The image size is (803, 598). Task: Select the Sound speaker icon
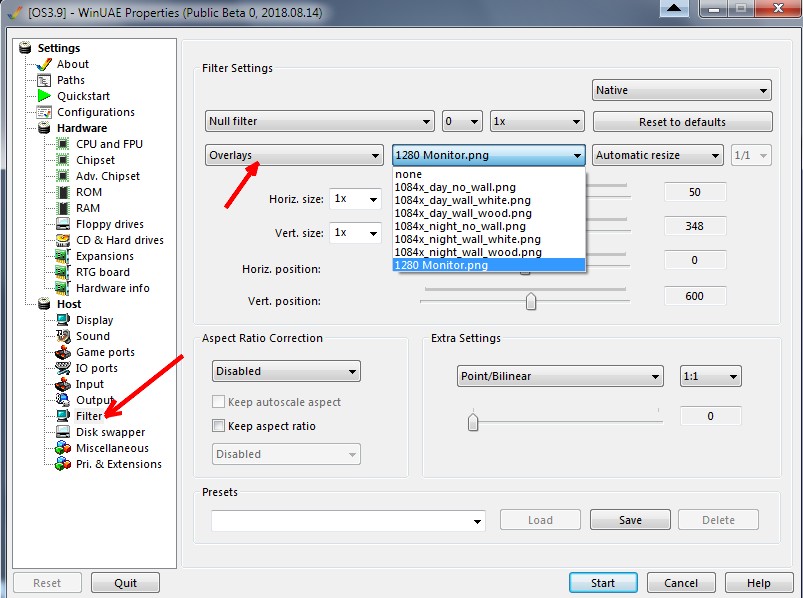(63, 336)
